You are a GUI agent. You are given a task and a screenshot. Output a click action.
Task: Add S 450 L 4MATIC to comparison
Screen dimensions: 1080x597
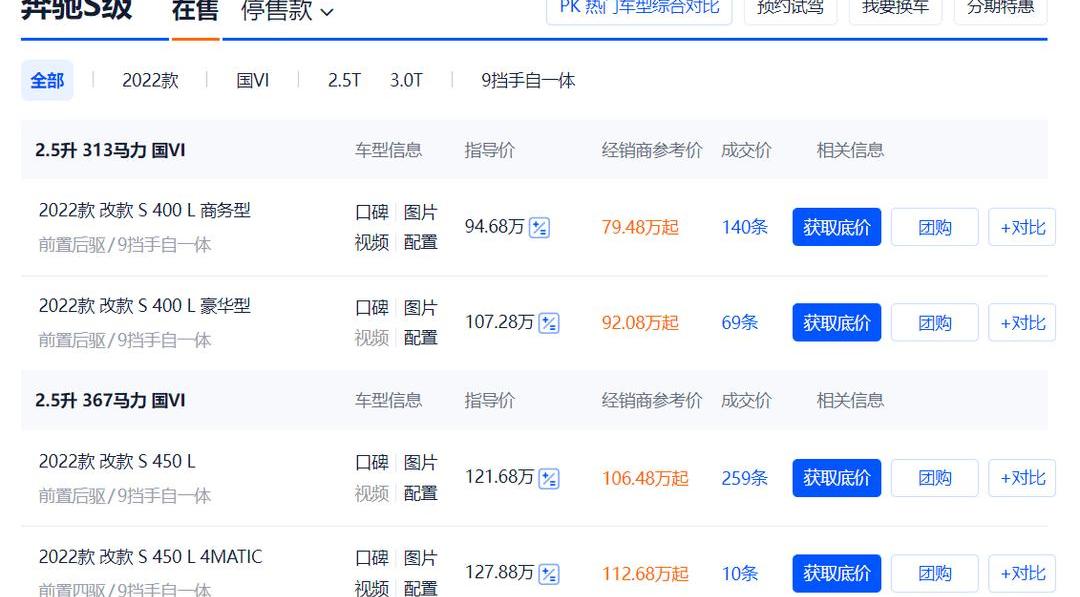click(1022, 574)
